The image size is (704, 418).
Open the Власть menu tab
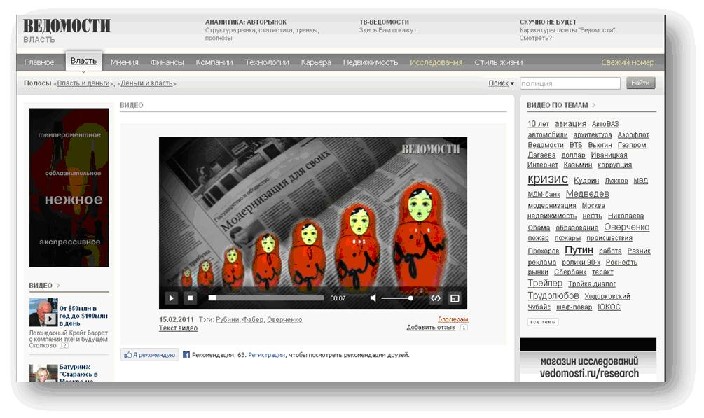84,61
